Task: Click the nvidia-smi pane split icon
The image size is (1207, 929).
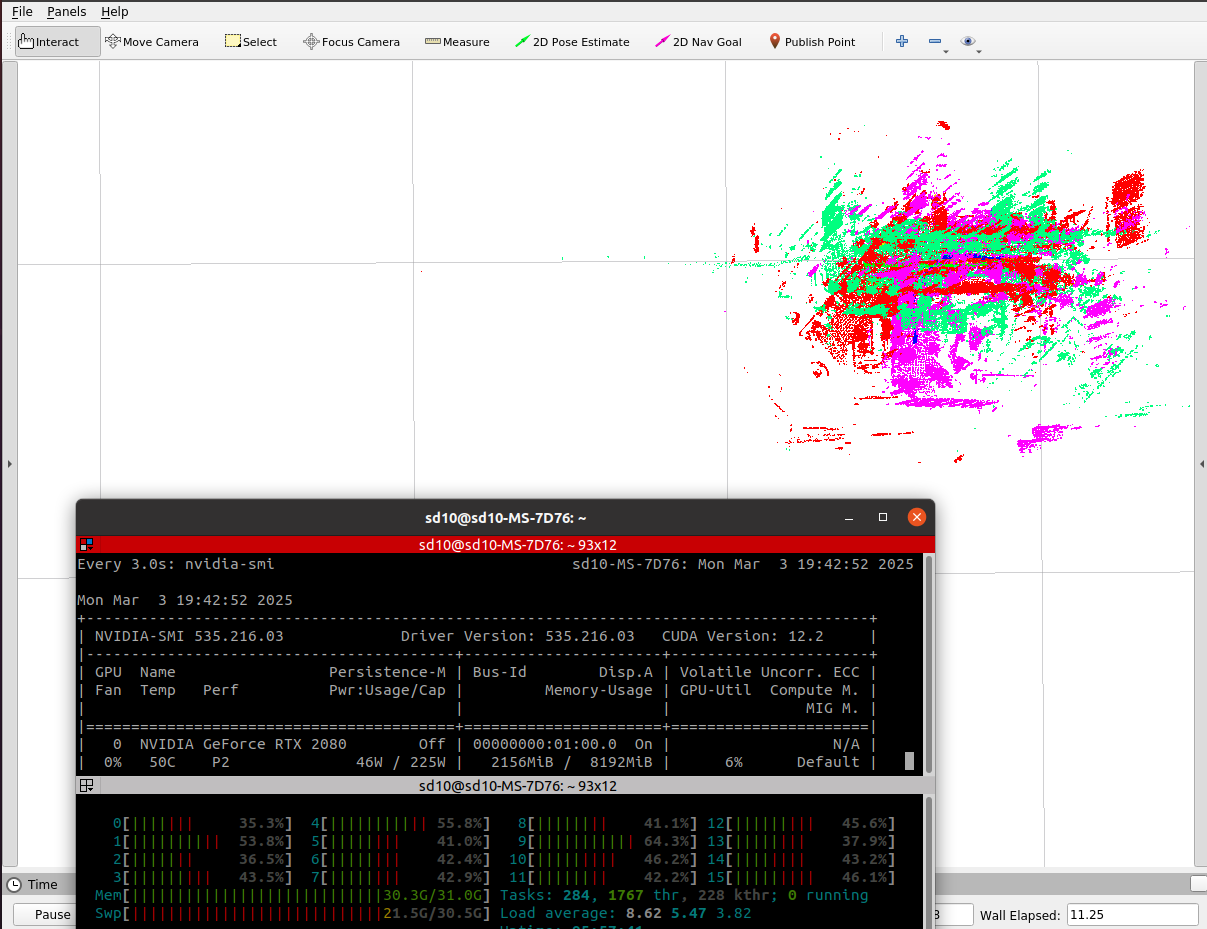Action: [87, 545]
